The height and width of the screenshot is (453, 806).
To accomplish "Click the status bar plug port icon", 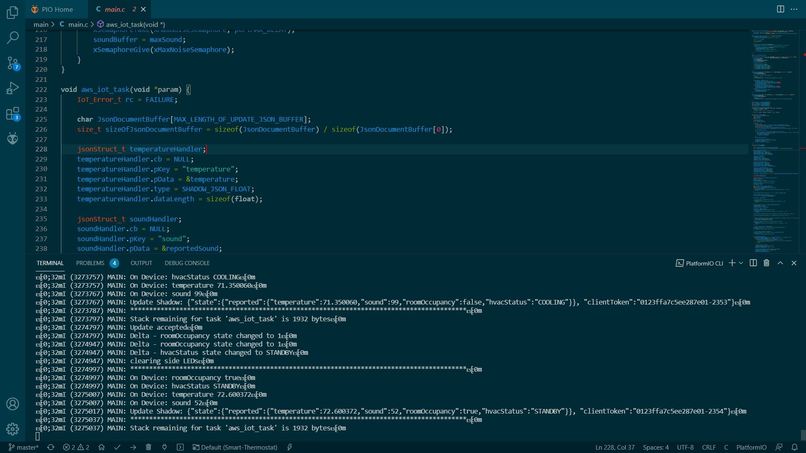I will coord(290,447).
